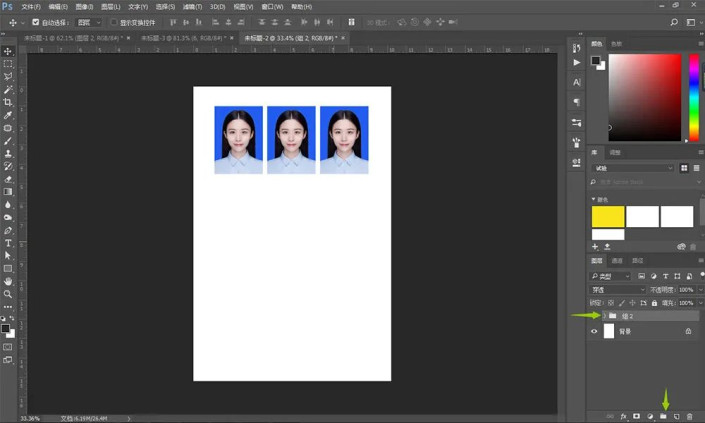The height and width of the screenshot is (423, 705).
Task: Toggle the type layers filter T icon
Action: tap(665, 276)
